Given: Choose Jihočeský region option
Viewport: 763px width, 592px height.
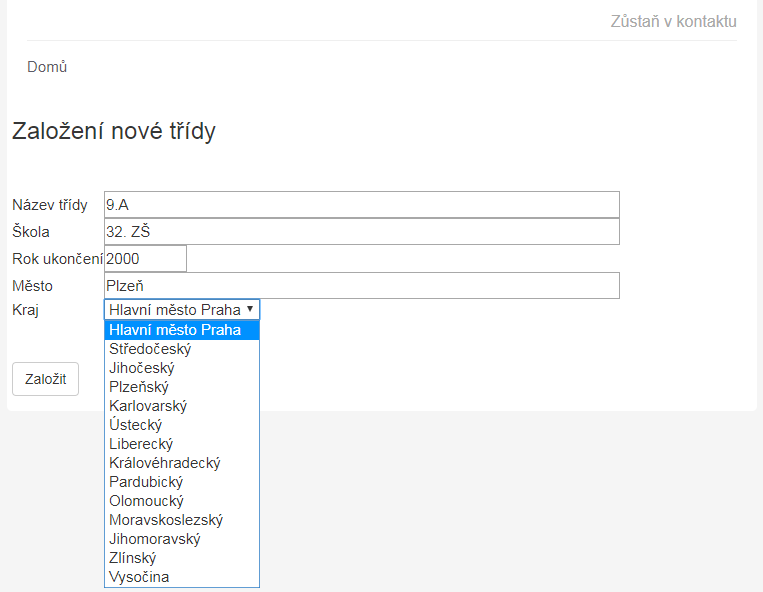Looking at the screenshot, I should point(142,368).
